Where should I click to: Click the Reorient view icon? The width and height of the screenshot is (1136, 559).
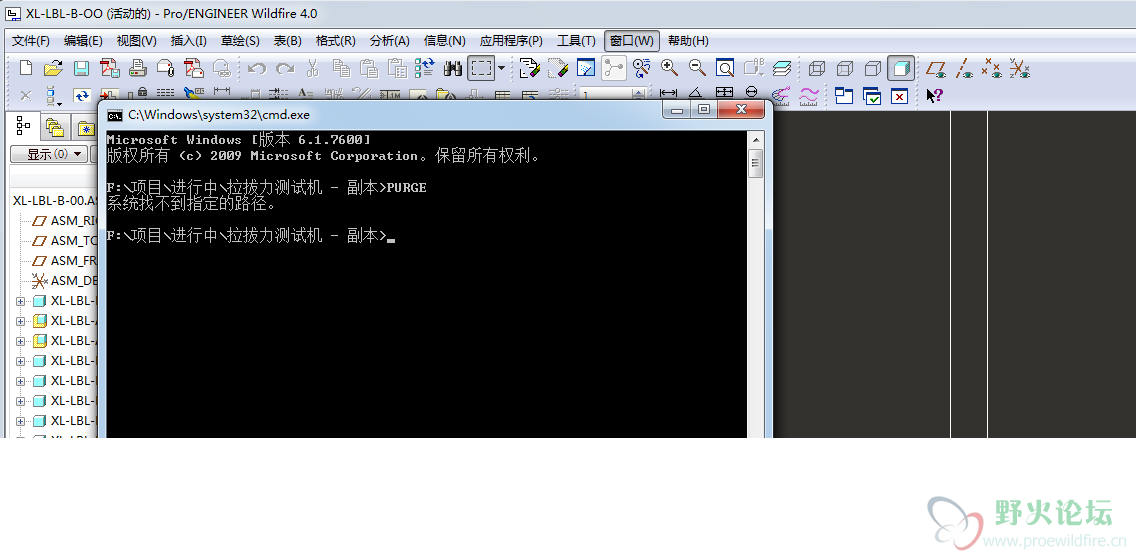(x=641, y=68)
